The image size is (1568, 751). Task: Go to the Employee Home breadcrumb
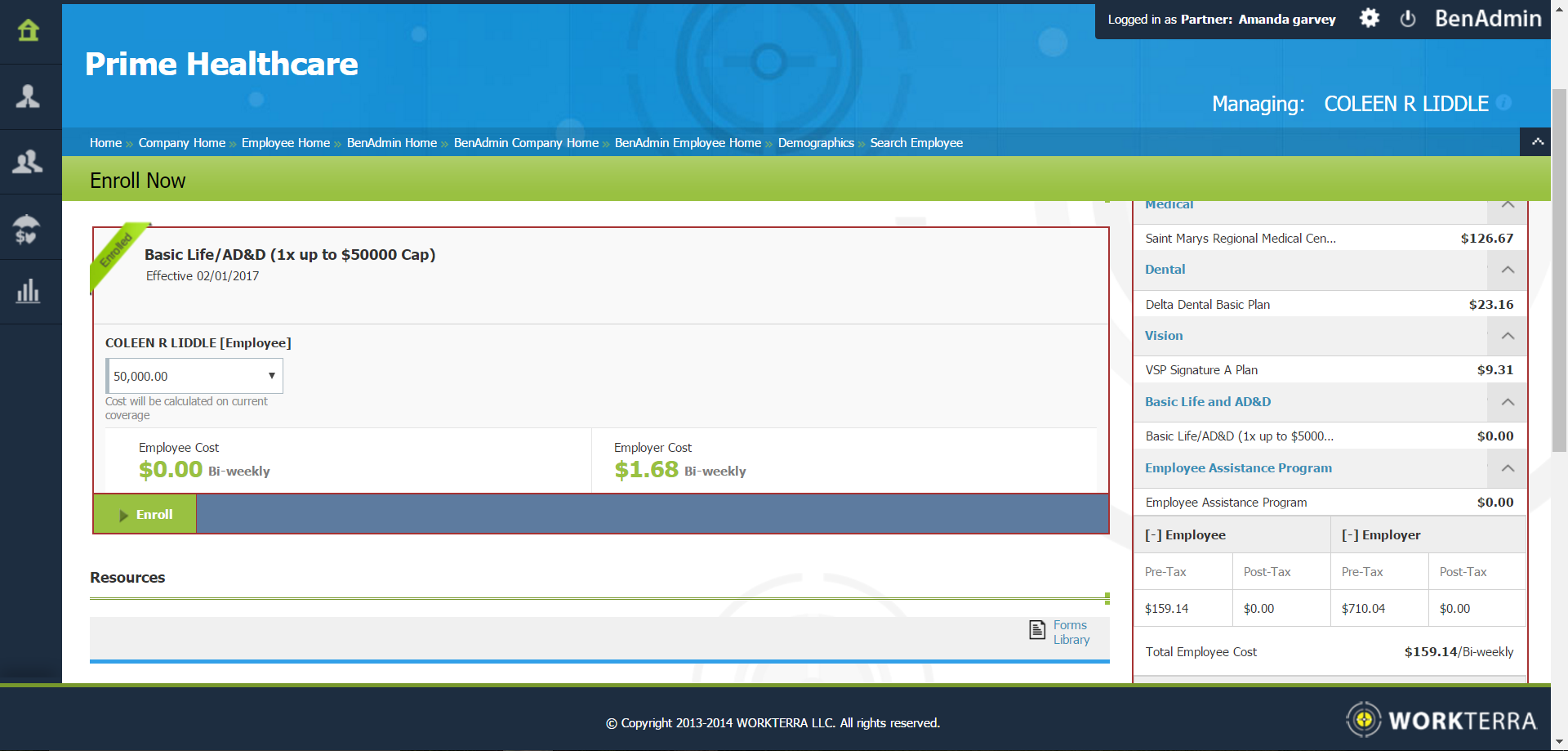[x=286, y=142]
